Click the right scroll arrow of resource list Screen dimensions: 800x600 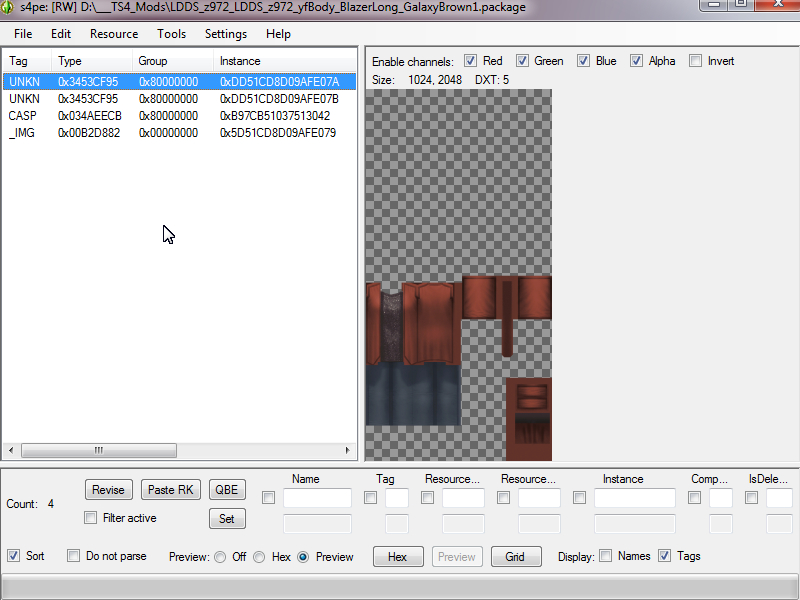347,450
